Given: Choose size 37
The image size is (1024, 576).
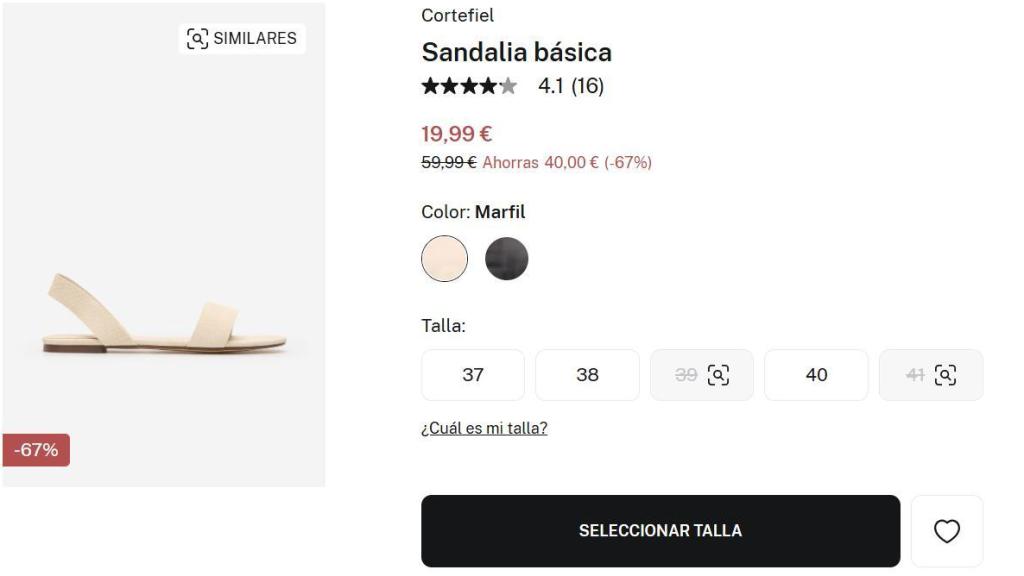Looking at the screenshot, I should click(472, 374).
